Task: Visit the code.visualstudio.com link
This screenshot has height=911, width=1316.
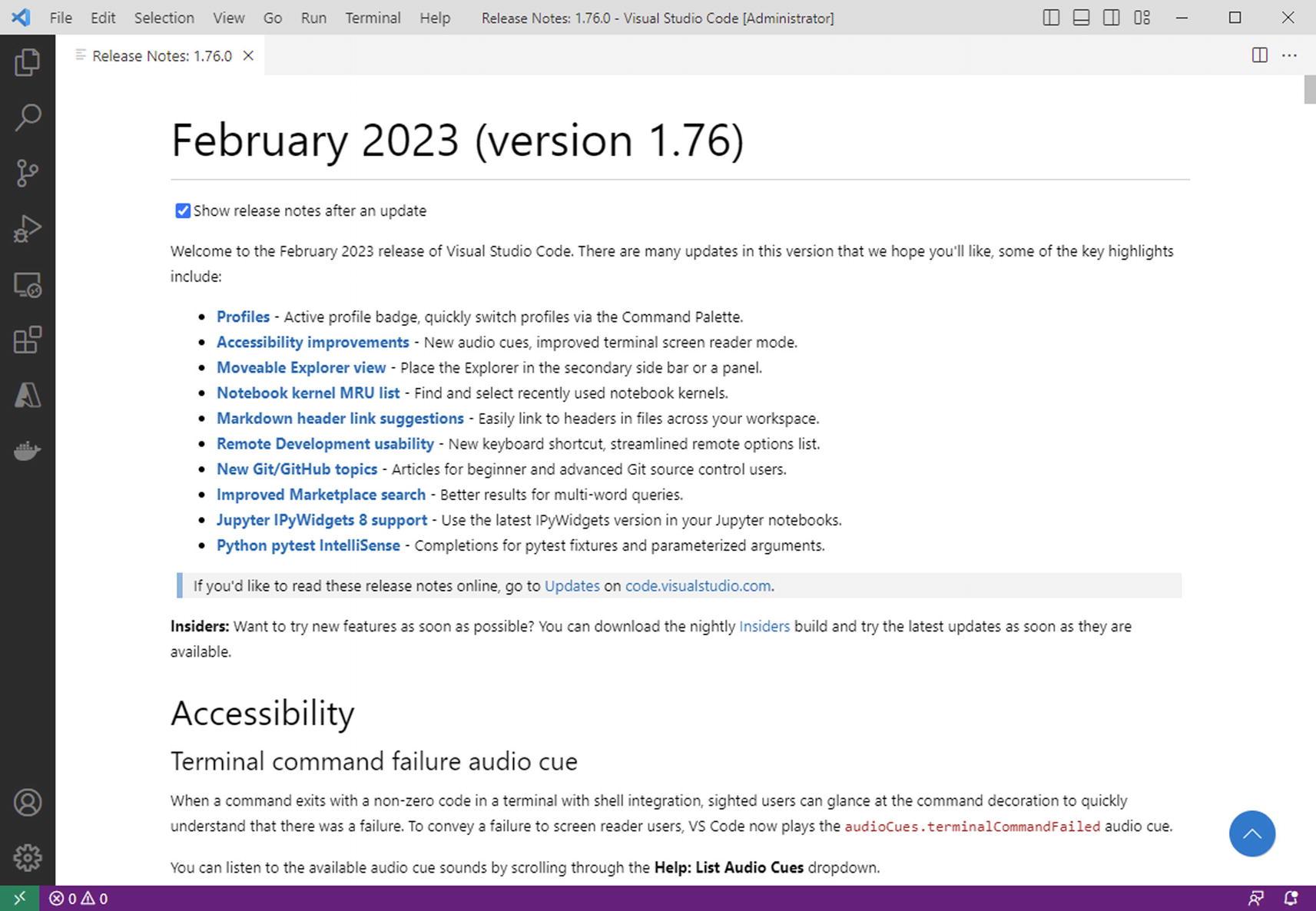Action: click(698, 585)
